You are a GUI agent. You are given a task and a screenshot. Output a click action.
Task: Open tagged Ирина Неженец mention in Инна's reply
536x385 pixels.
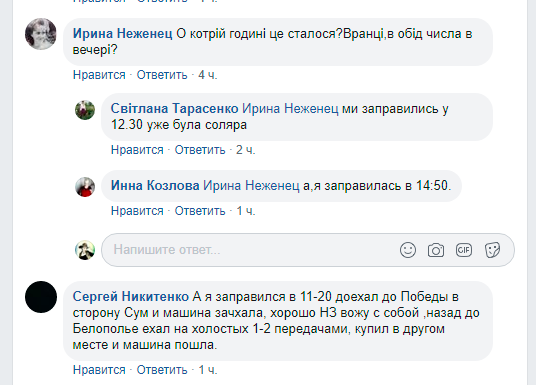pyautogui.click(x=251, y=185)
